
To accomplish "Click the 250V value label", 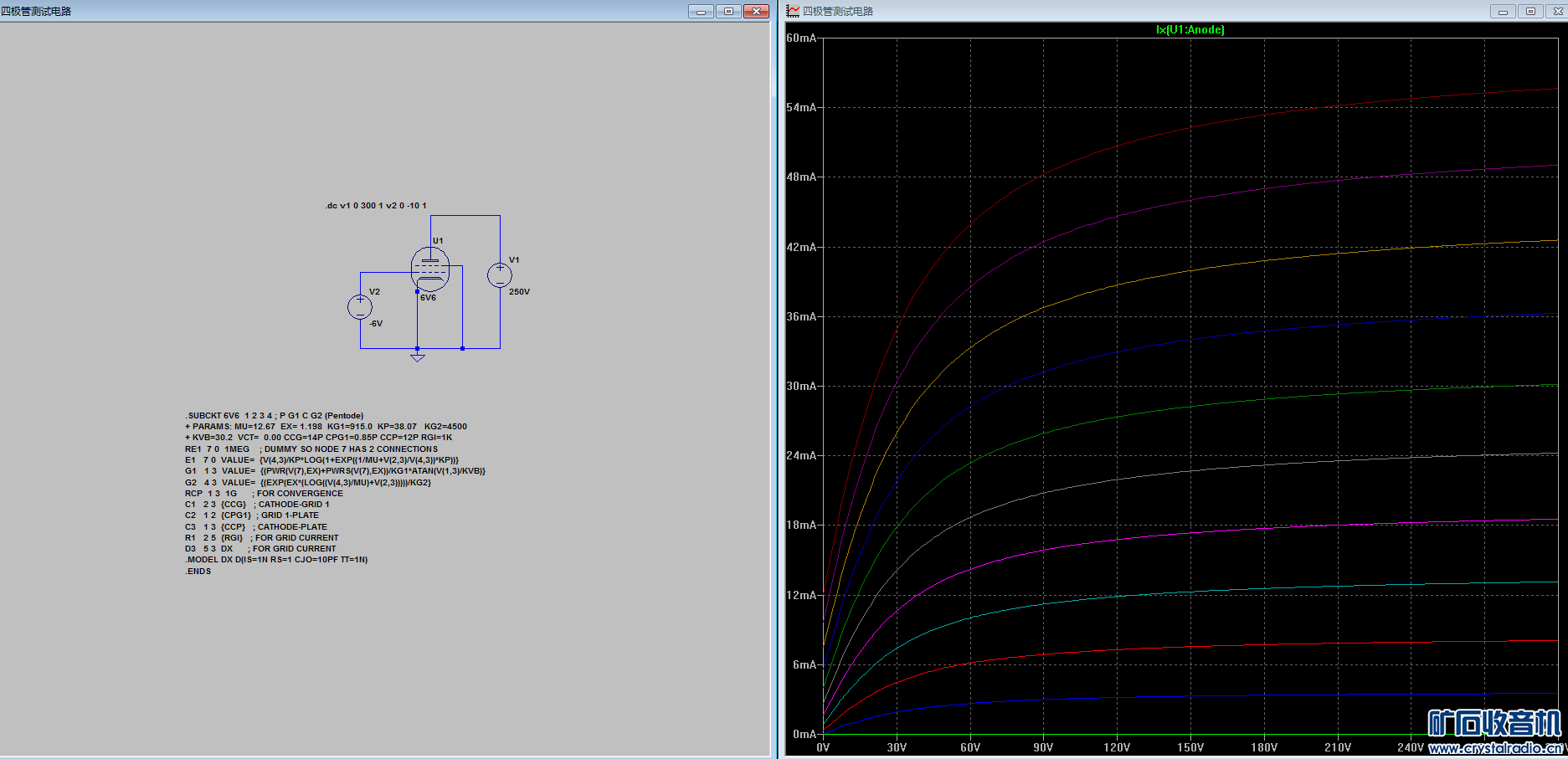I will (519, 292).
